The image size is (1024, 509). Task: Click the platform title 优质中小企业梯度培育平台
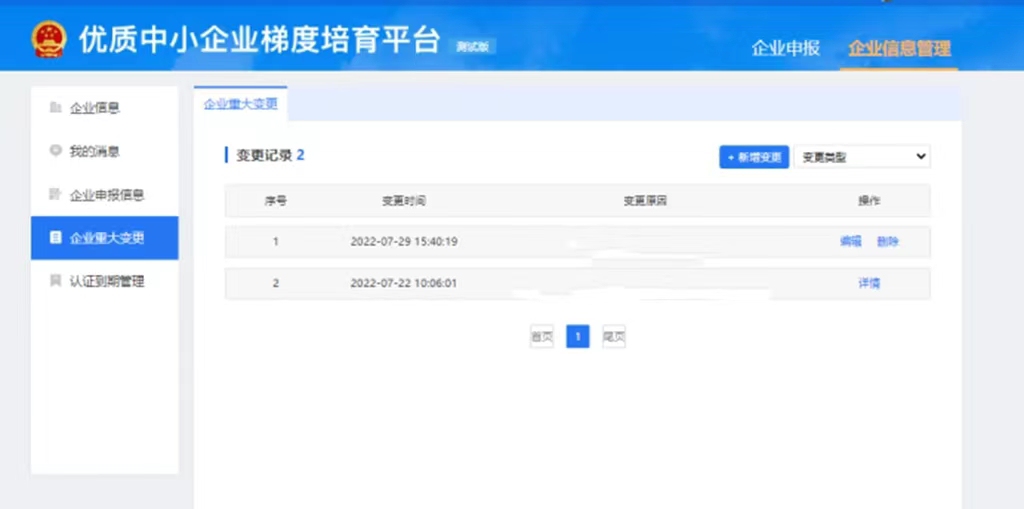click(x=259, y=41)
